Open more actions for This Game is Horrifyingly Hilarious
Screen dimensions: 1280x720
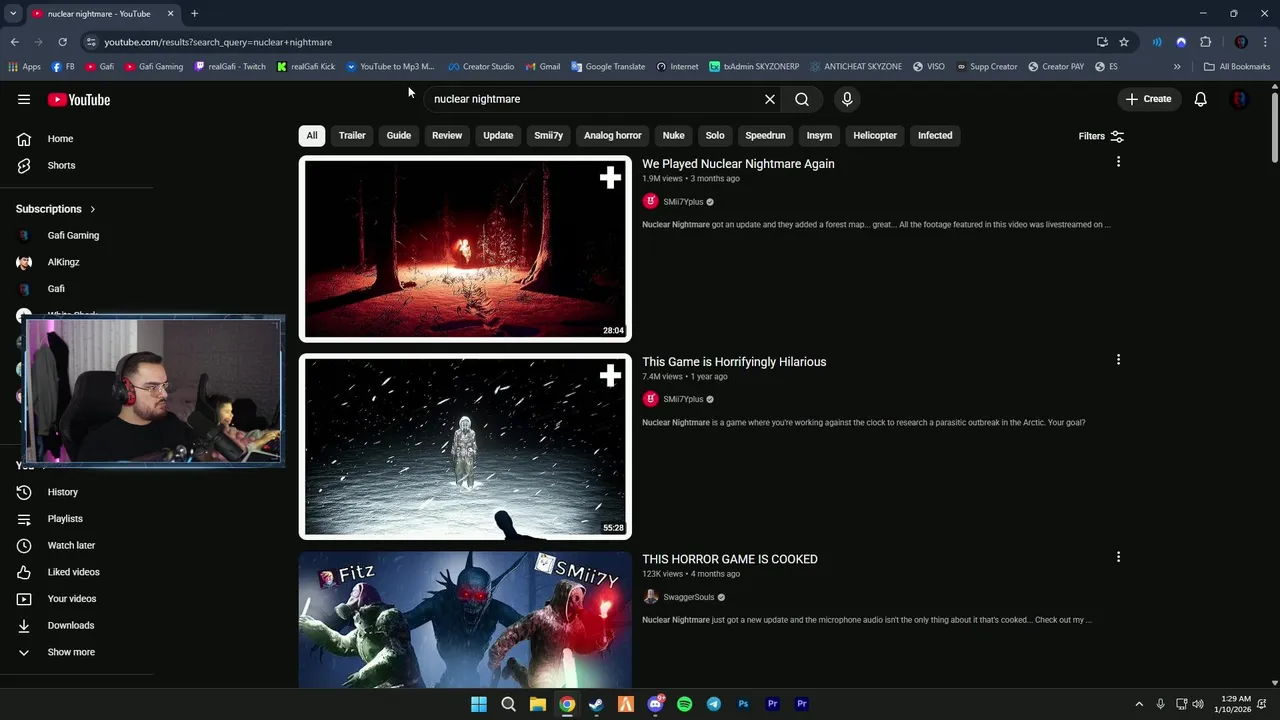[x=1118, y=360]
